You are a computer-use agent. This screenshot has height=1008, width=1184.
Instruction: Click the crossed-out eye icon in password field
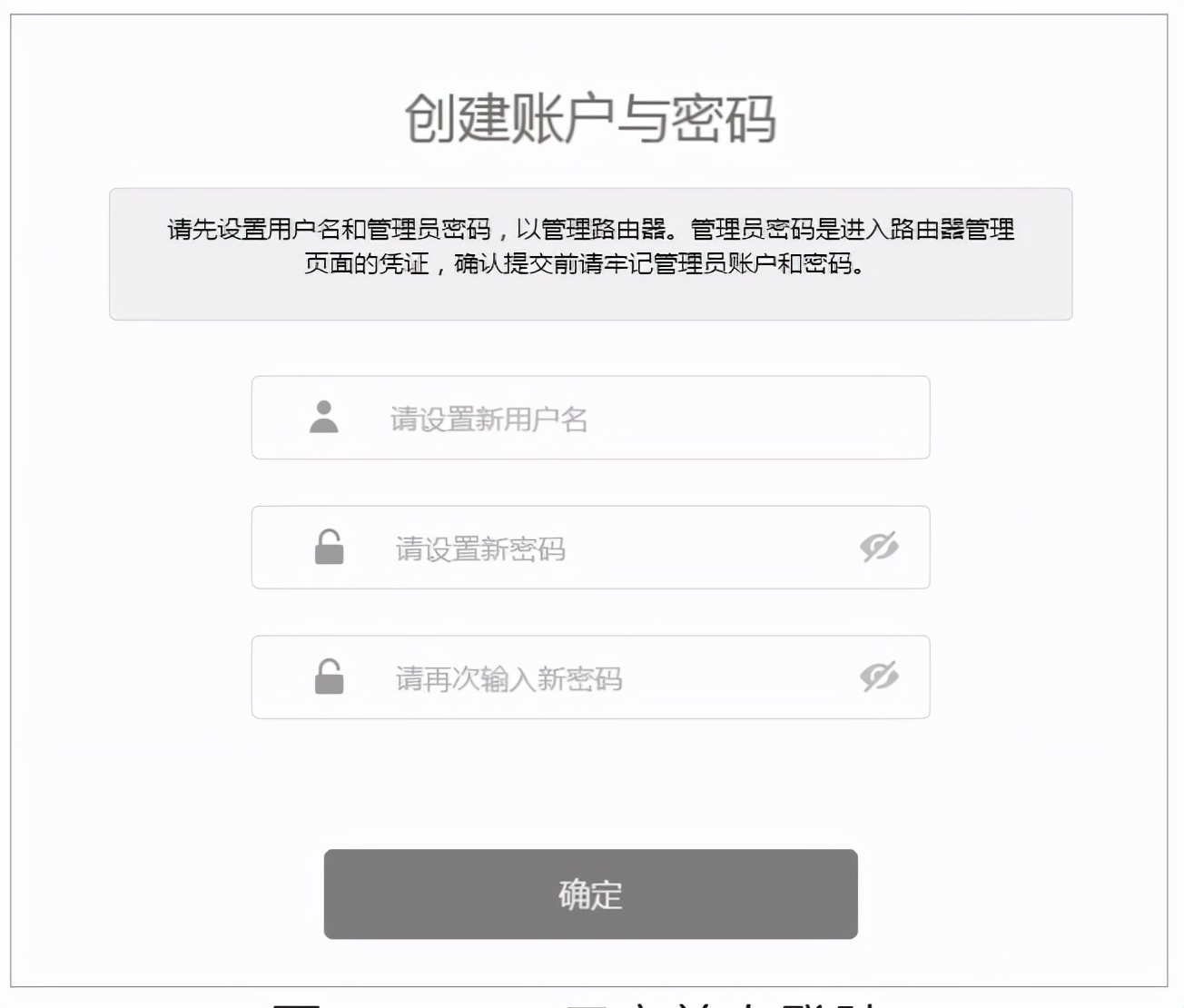point(878,548)
